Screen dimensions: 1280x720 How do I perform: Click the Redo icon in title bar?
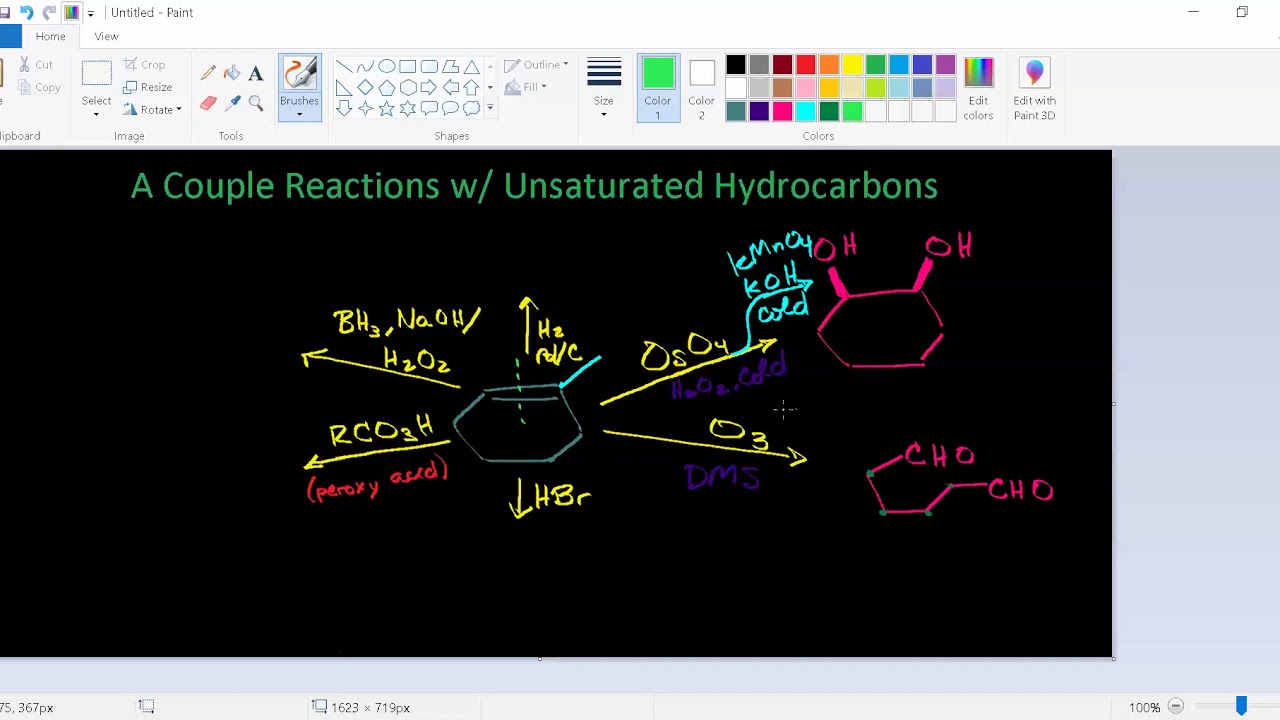pos(48,12)
